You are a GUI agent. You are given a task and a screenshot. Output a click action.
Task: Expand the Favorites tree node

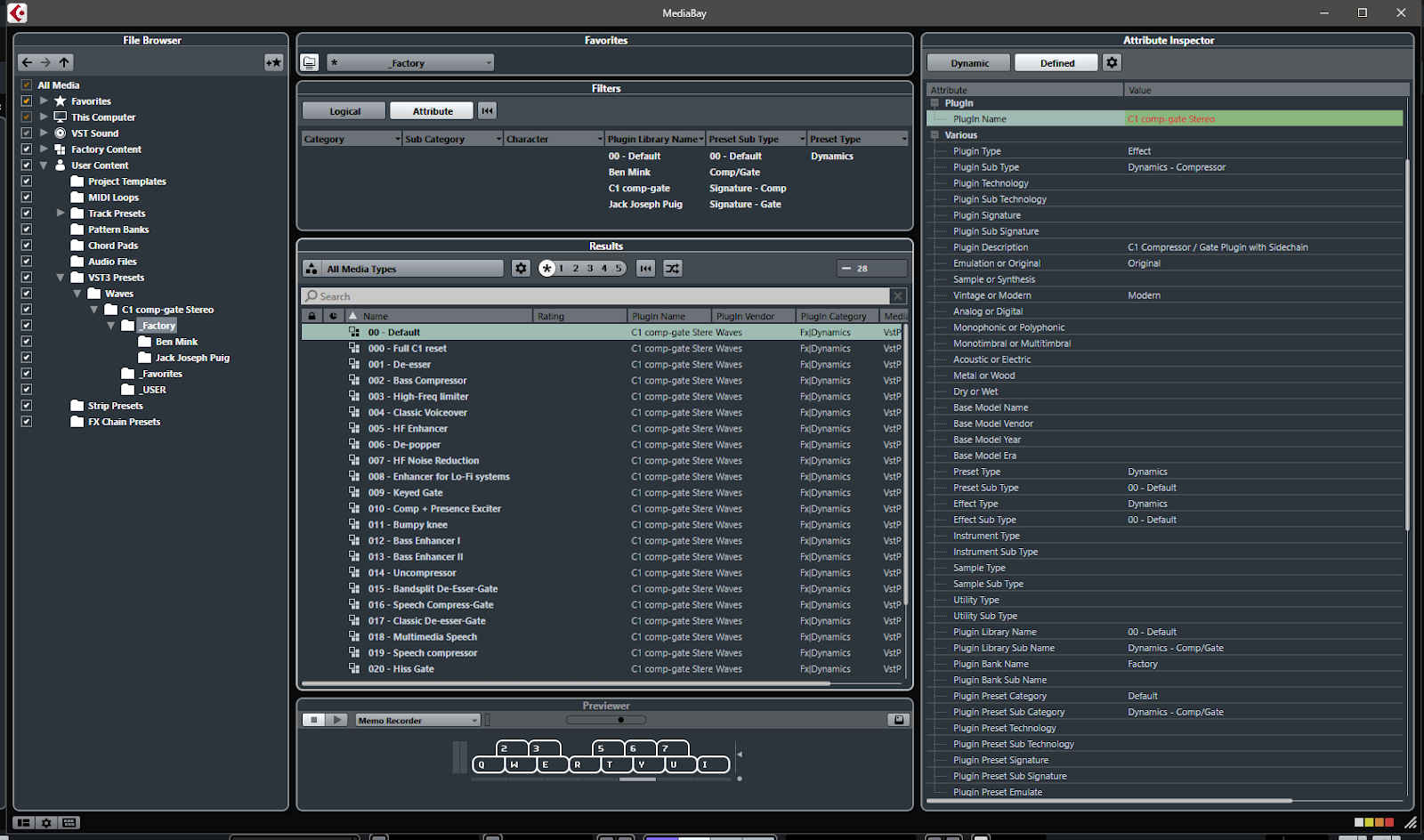(44, 101)
